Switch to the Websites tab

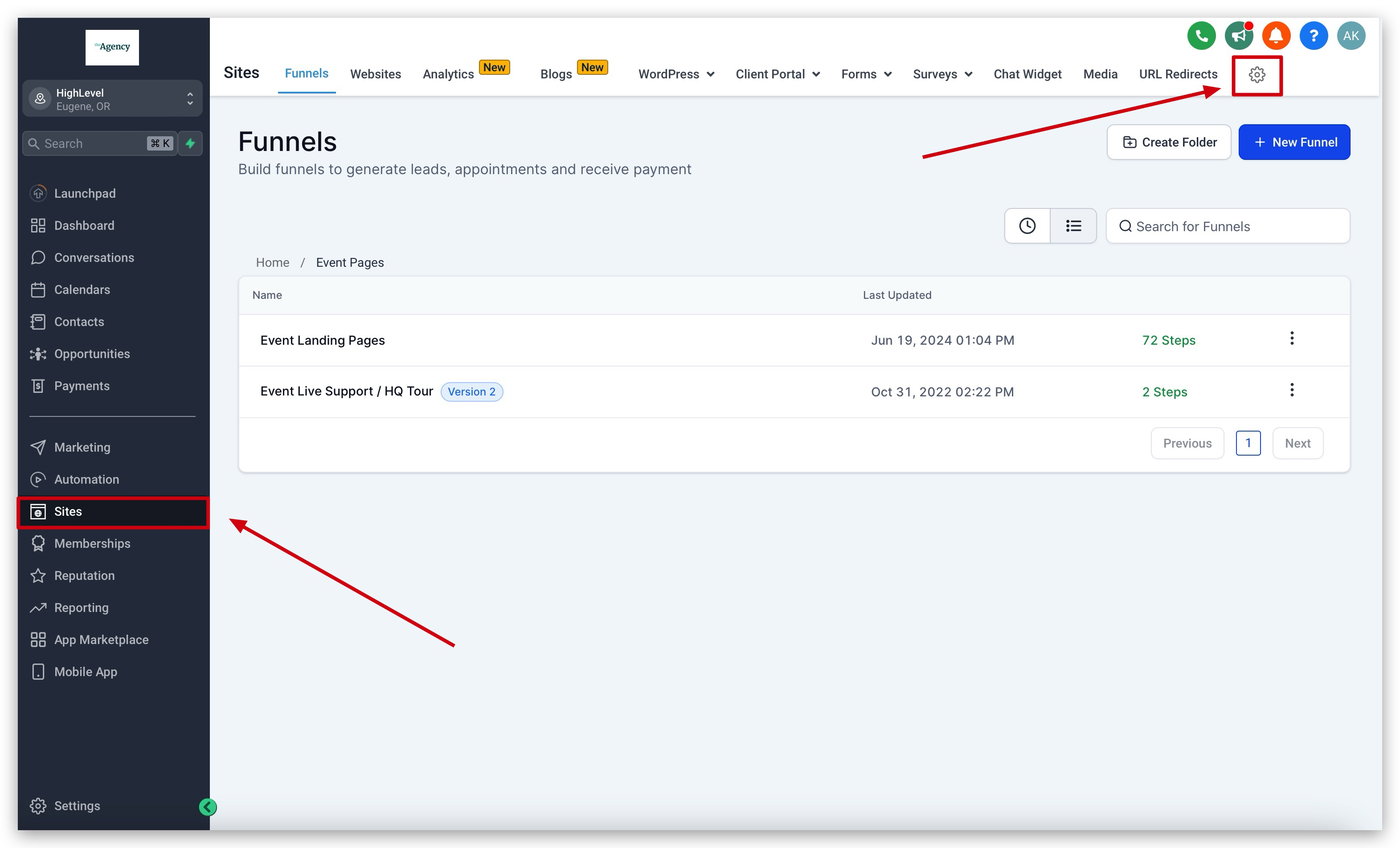tap(375, 74)
